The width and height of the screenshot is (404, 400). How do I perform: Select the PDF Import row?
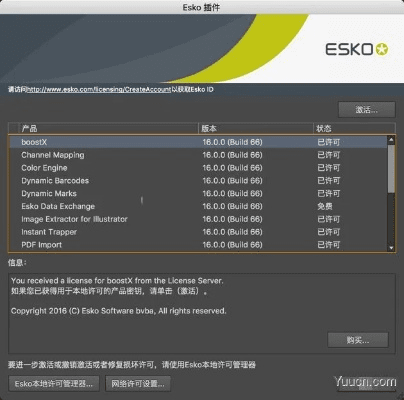click(198, 245)
